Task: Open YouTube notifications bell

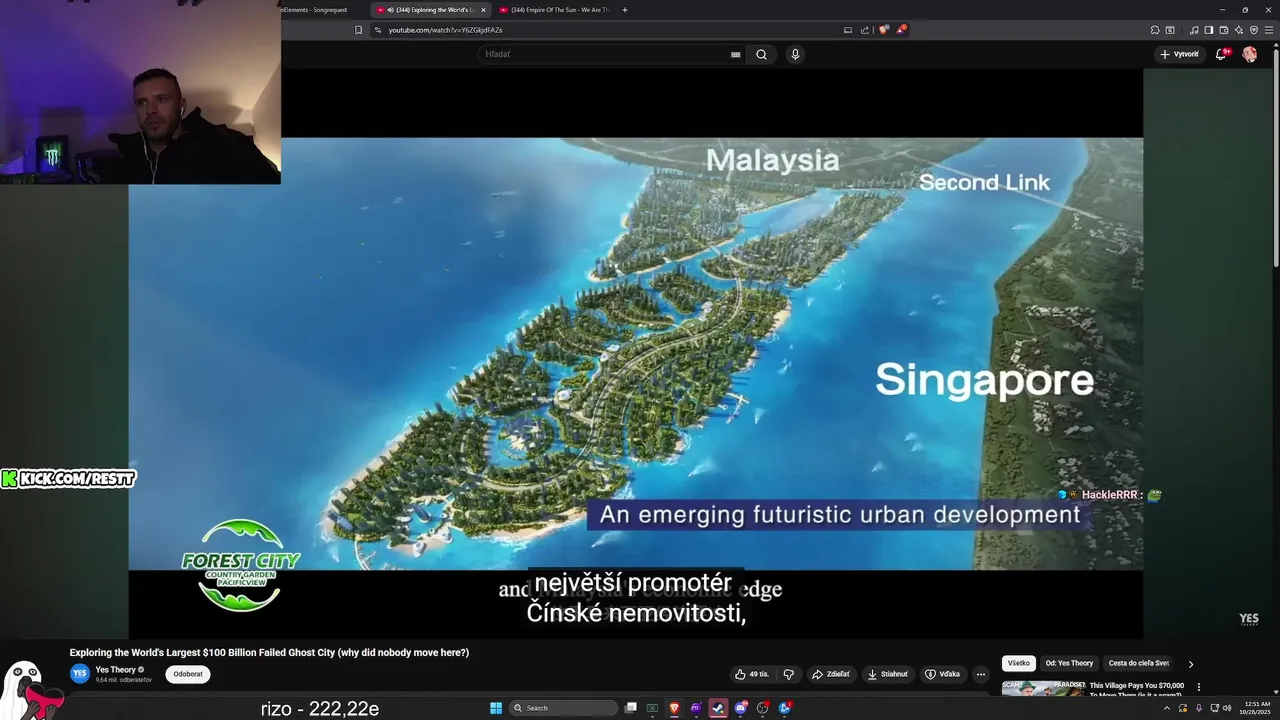Action: click(1221, 54)
